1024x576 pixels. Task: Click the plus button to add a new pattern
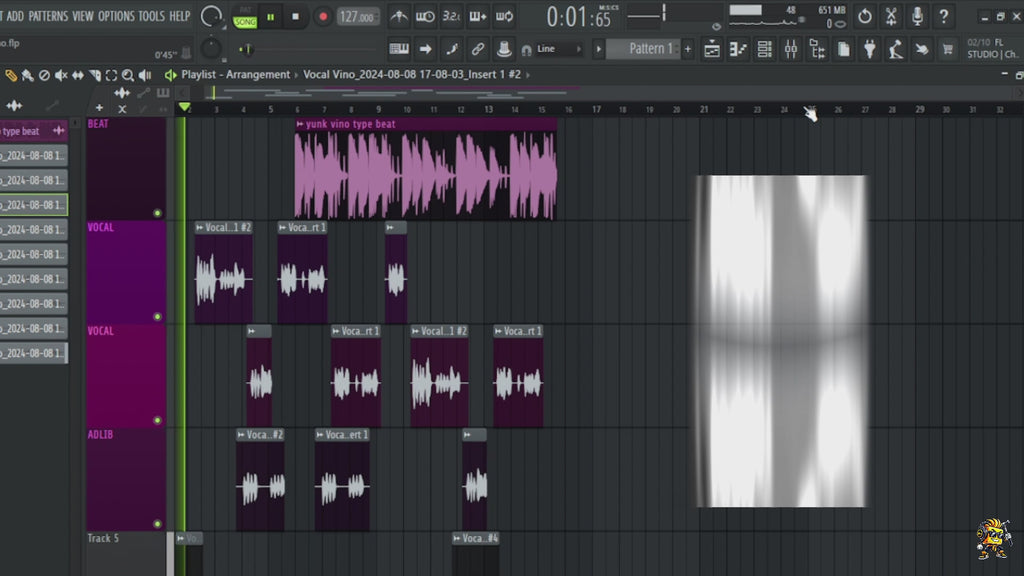[686, 48]
